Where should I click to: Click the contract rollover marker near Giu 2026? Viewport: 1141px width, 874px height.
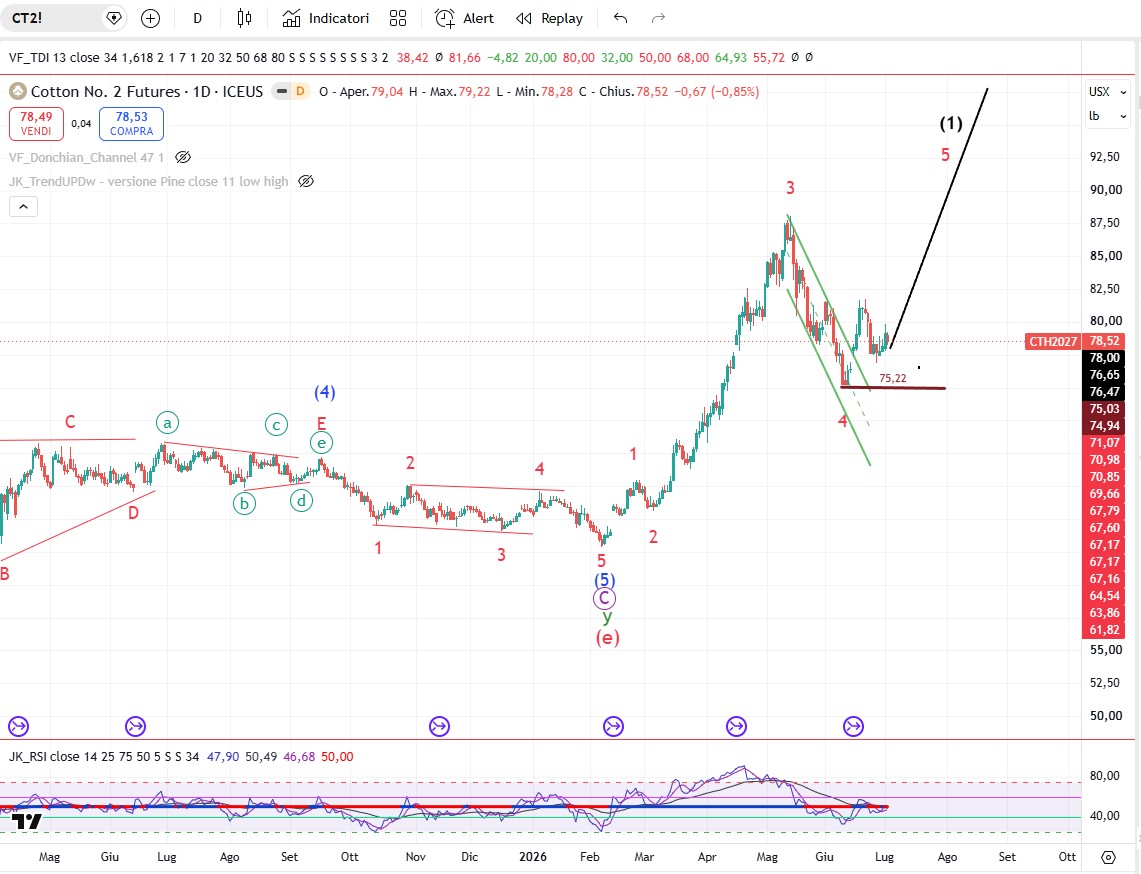point(854,726)
